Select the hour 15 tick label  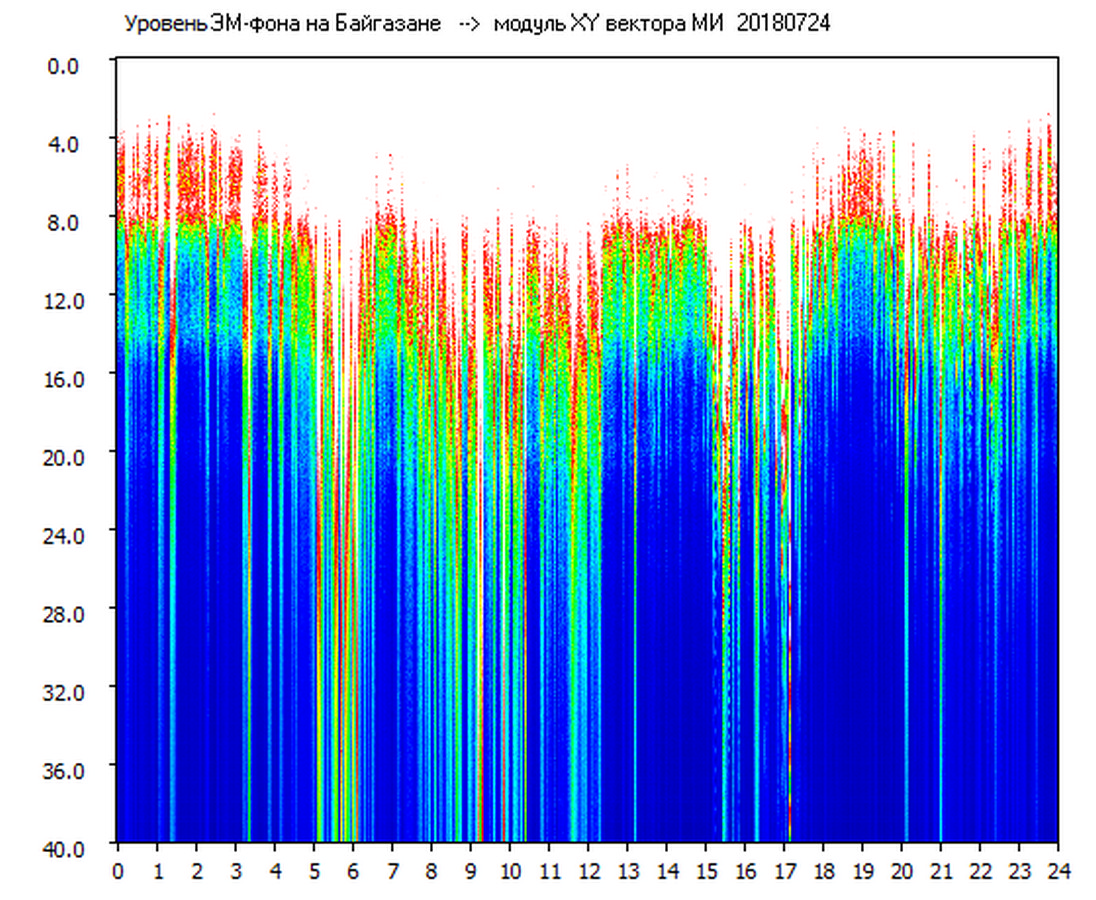706,871
